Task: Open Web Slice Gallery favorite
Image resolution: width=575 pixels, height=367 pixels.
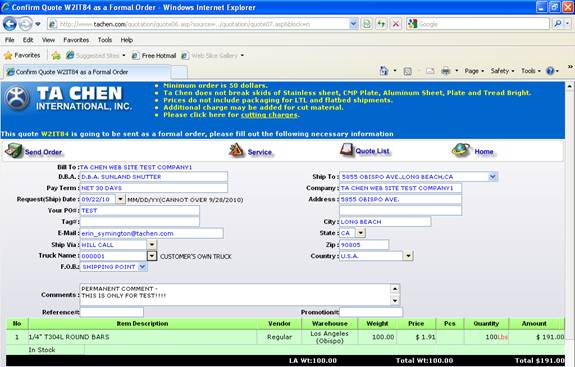Action: click(x=213, y=55)
